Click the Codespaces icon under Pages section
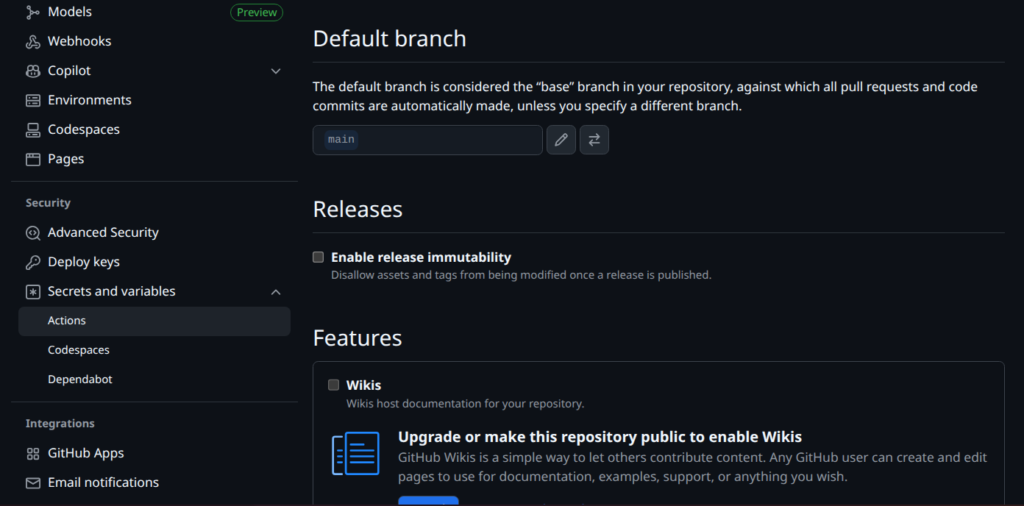 click(33, 130)
